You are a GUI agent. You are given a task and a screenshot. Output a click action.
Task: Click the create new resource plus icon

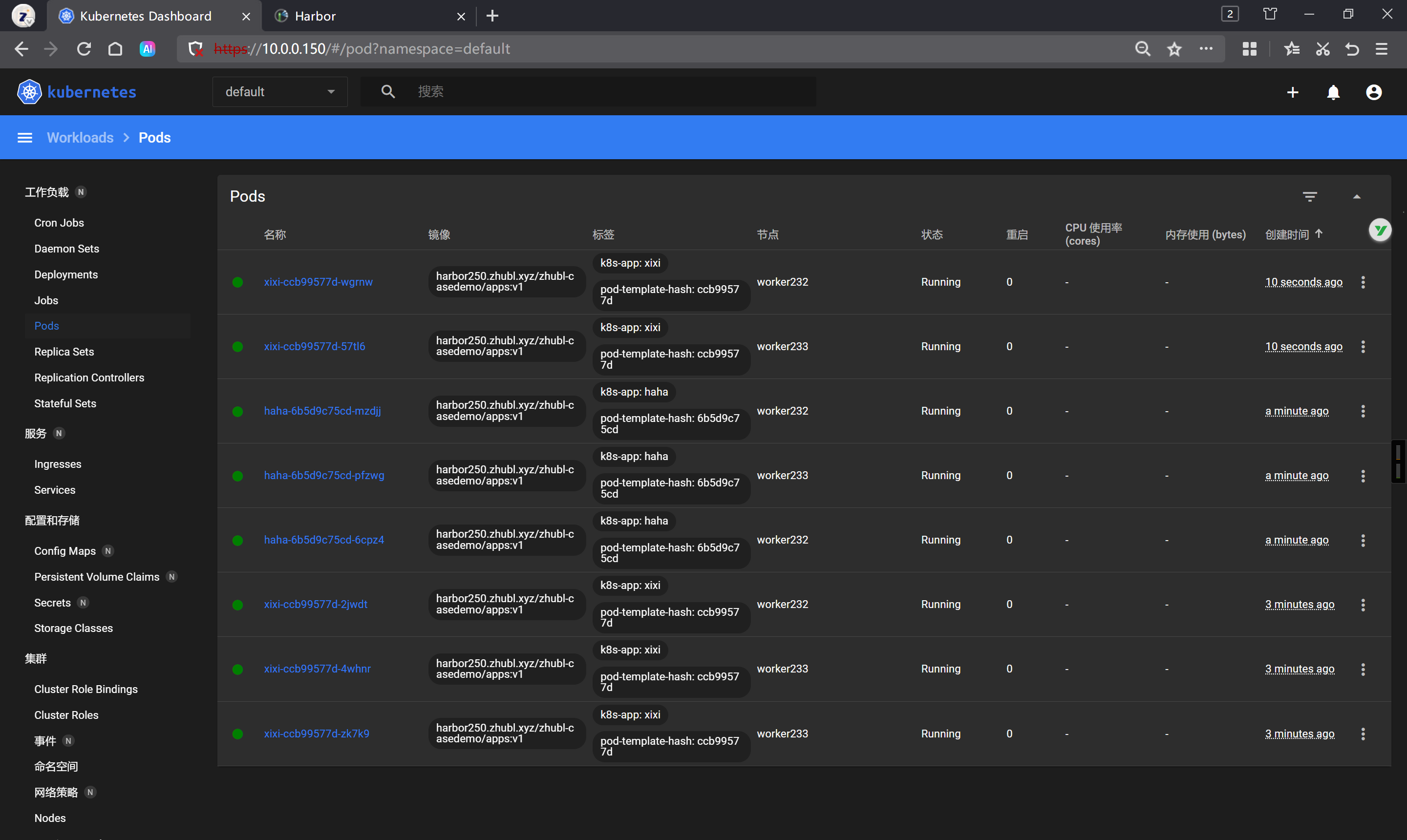click(x=1292, y=92)
